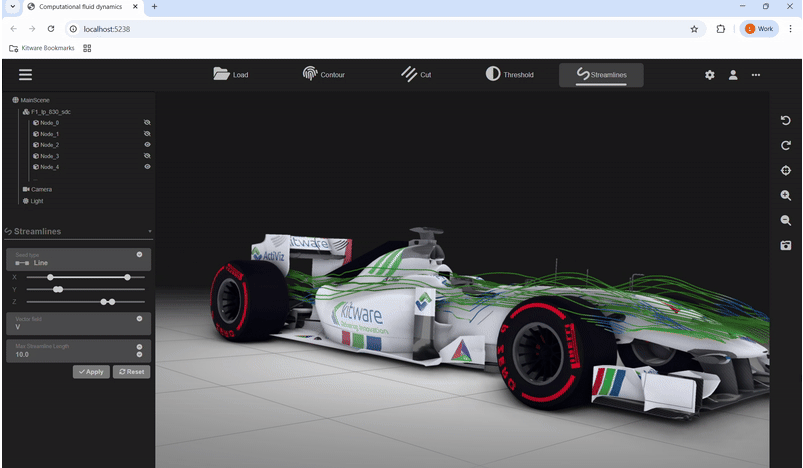Show Node_1 via its eye icon

(x=147, y=134)
